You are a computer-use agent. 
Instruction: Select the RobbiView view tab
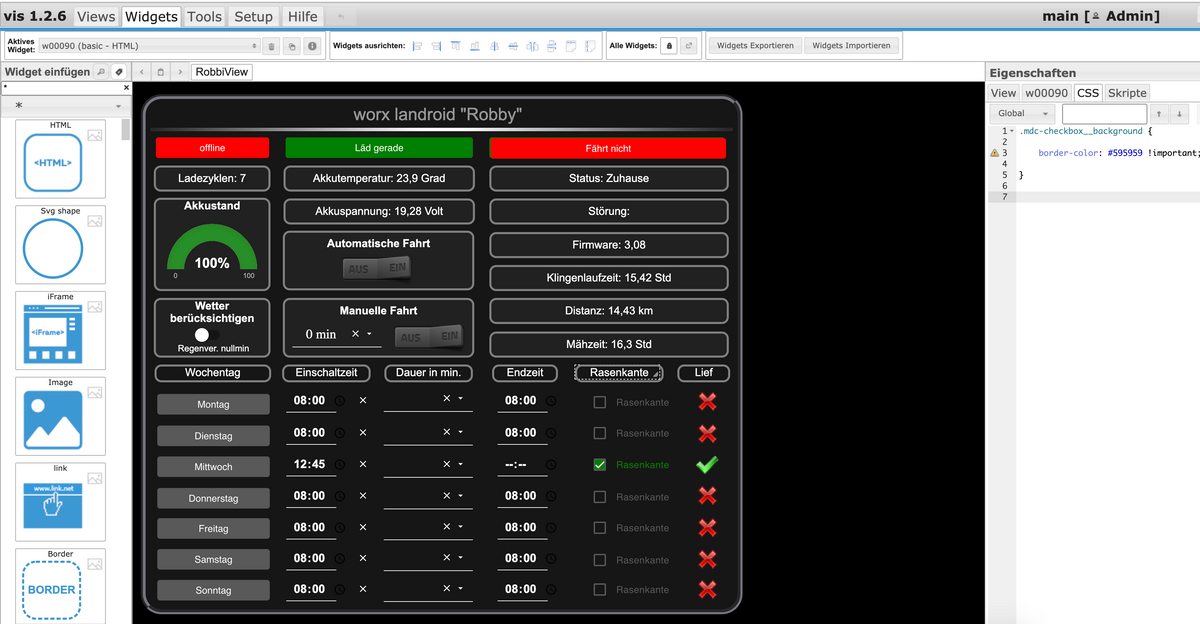click(222, 72)
